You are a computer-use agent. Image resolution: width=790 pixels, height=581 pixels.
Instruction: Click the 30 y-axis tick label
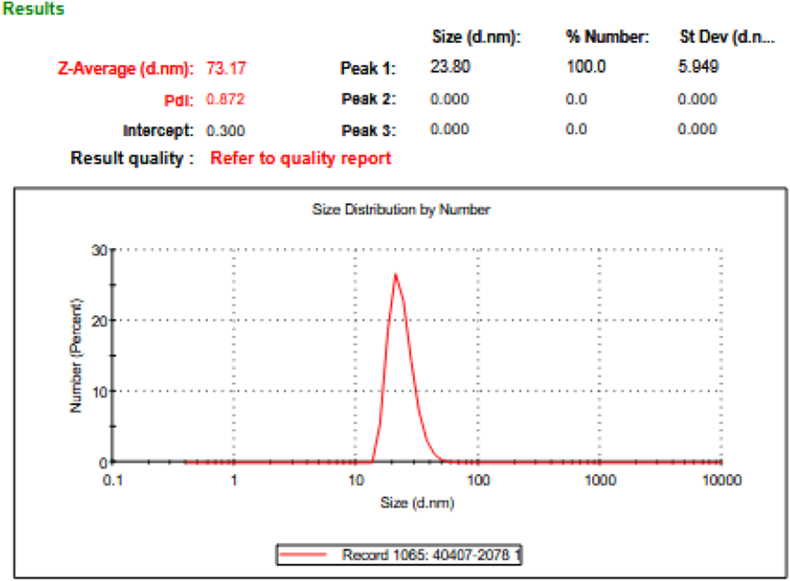(x=99, y=250)
